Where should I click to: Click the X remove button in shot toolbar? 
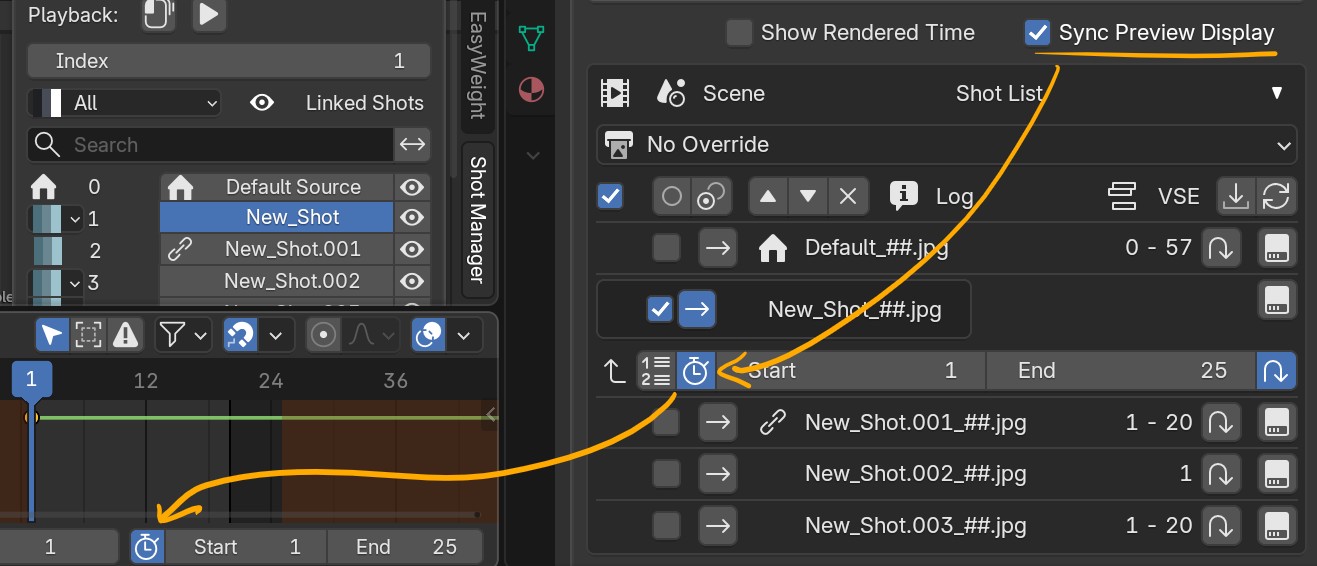pos(848,196)
